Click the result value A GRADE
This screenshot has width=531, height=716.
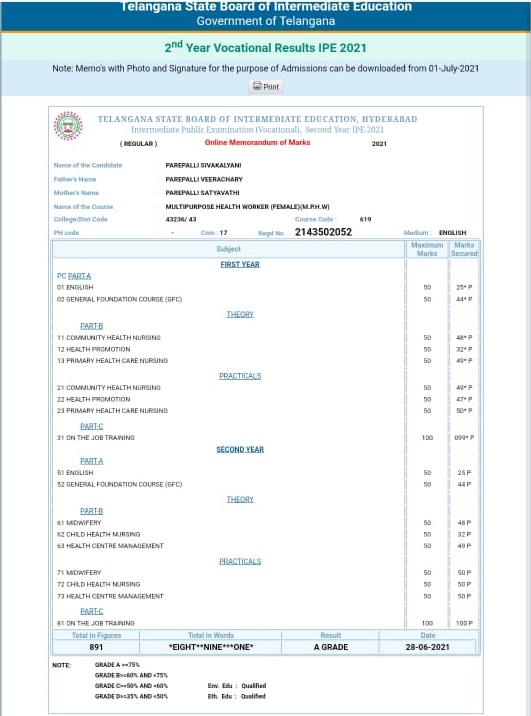pos(331,647)
